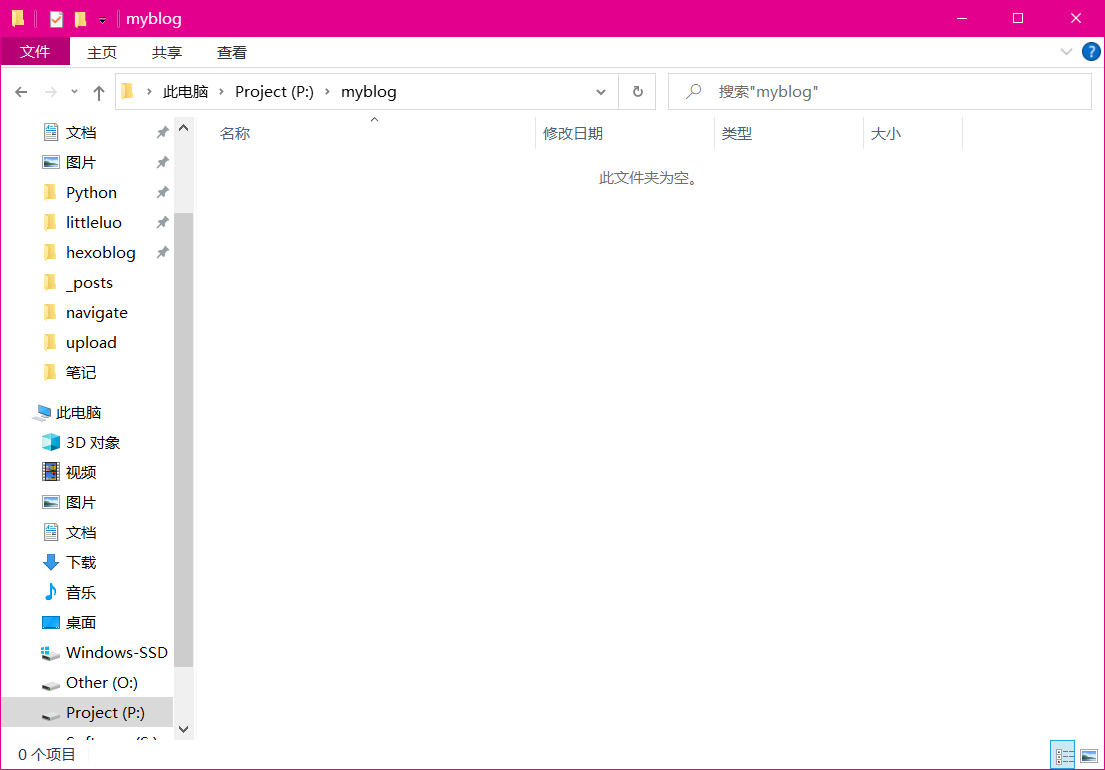Switch to the 查看 tab
The height and width of the screenshot is (770, 1105).
(x=232, y=52)
